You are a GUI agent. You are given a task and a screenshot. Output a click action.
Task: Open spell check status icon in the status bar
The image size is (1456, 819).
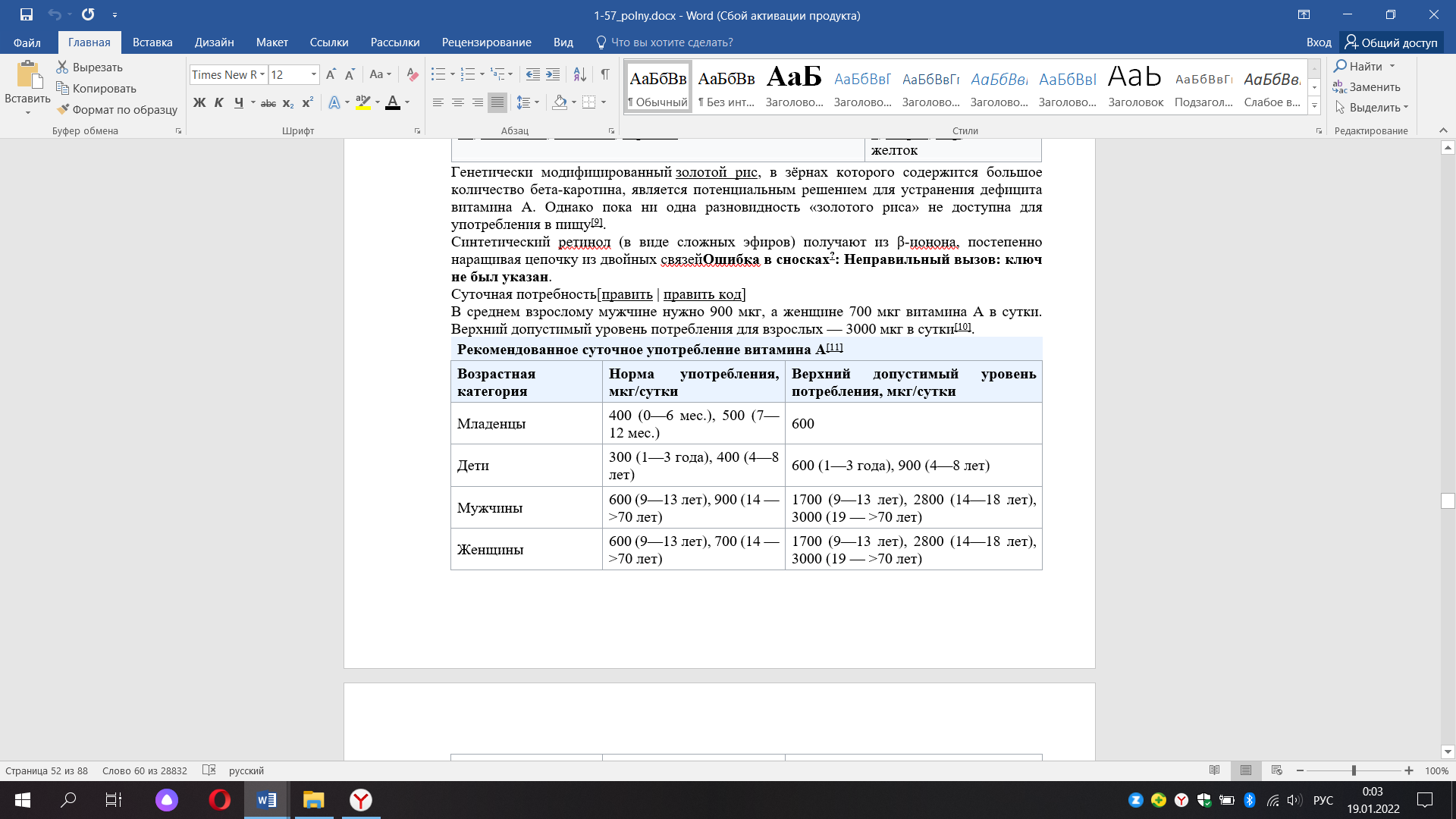tap(209, 770)
